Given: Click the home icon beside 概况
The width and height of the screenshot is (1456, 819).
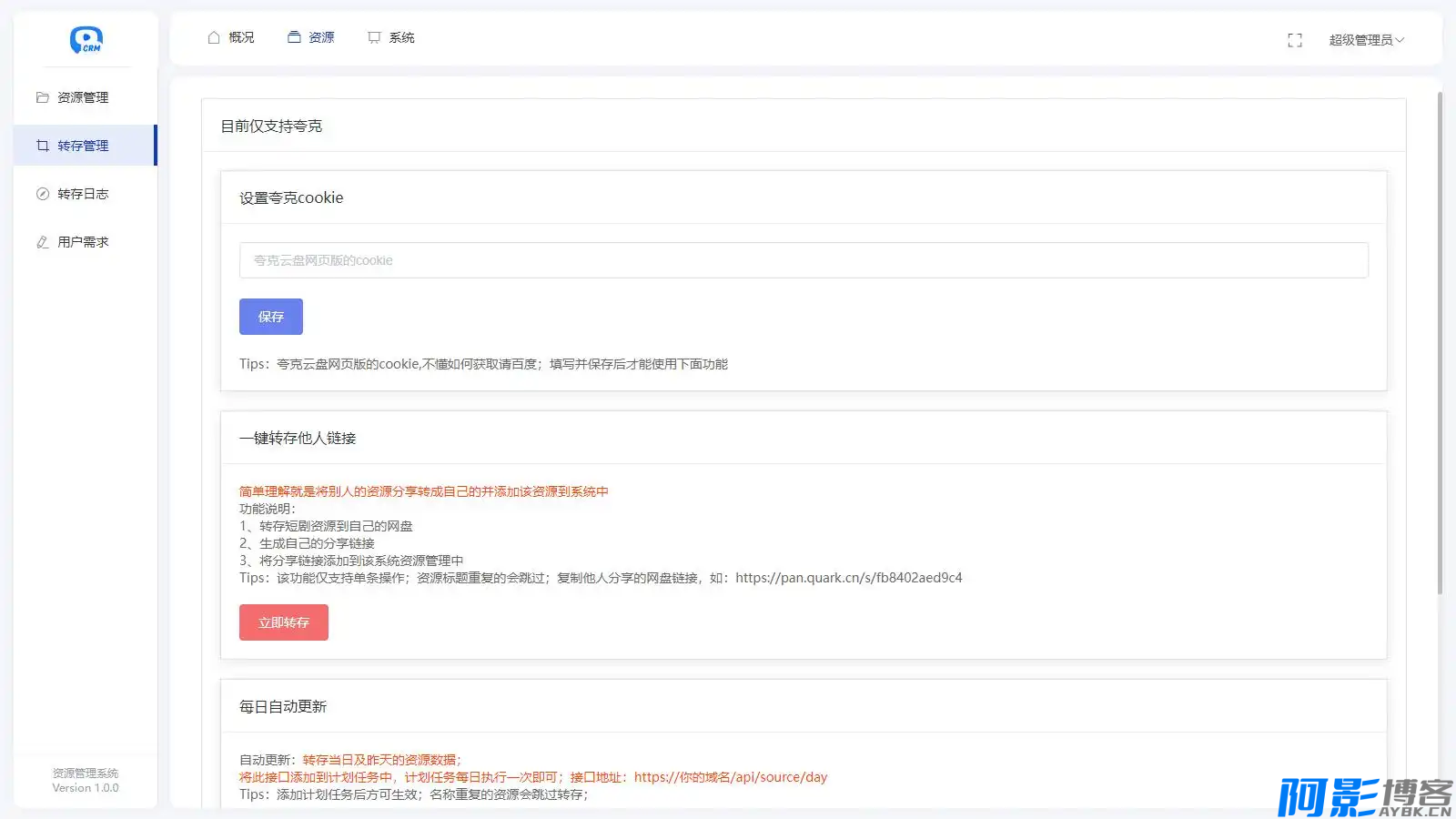Looking at the screenshot, I should pyautogui.click(x=214, y=37).
